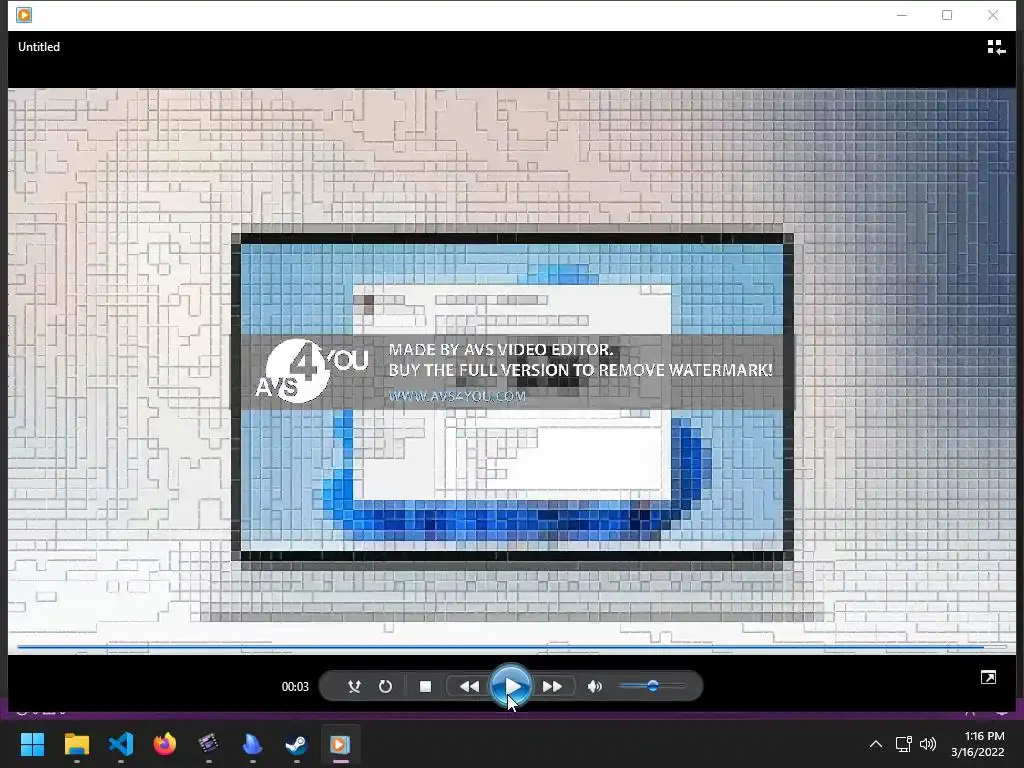View the video full screen
This screenshot has height=768, width=1024.
(x=988, y=677)
